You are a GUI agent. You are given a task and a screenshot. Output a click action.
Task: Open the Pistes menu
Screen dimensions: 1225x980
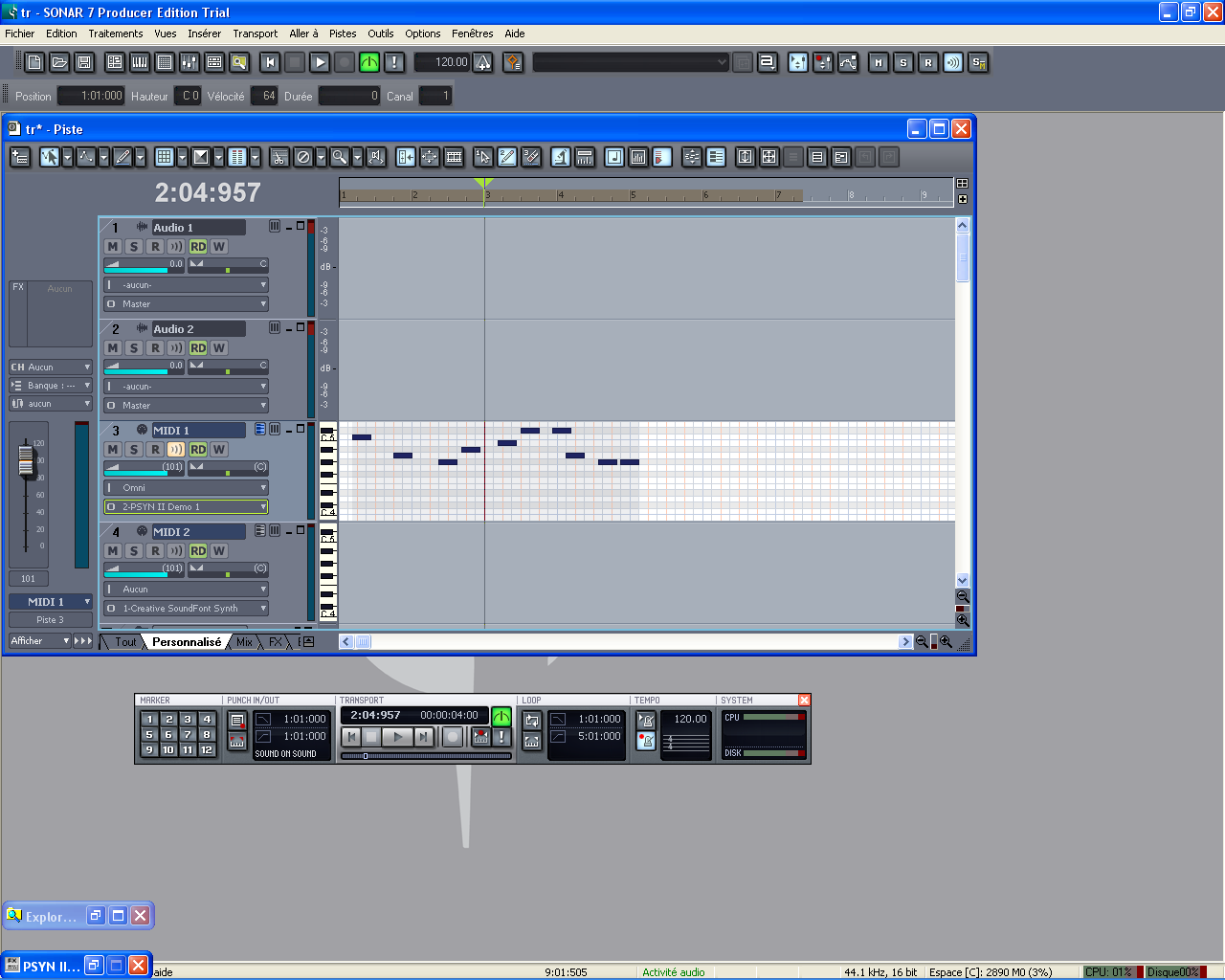343,33
